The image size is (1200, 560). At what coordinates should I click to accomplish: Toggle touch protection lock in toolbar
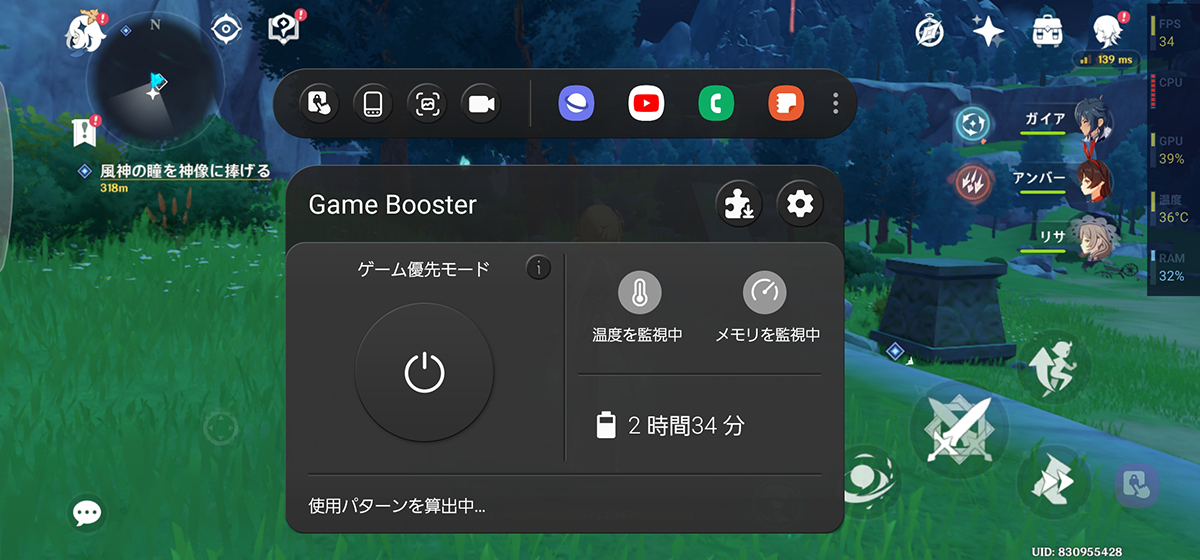[x=319, y=103]
